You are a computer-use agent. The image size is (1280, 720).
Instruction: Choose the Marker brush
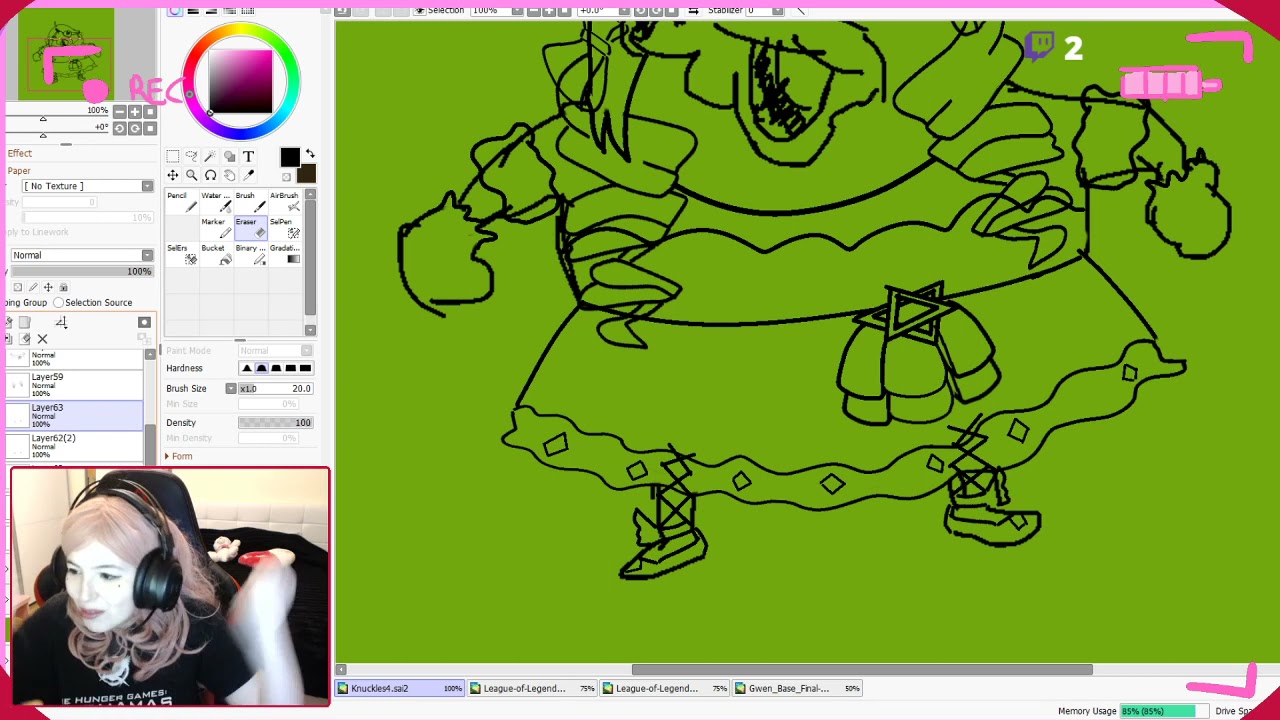tap(216, 227)
